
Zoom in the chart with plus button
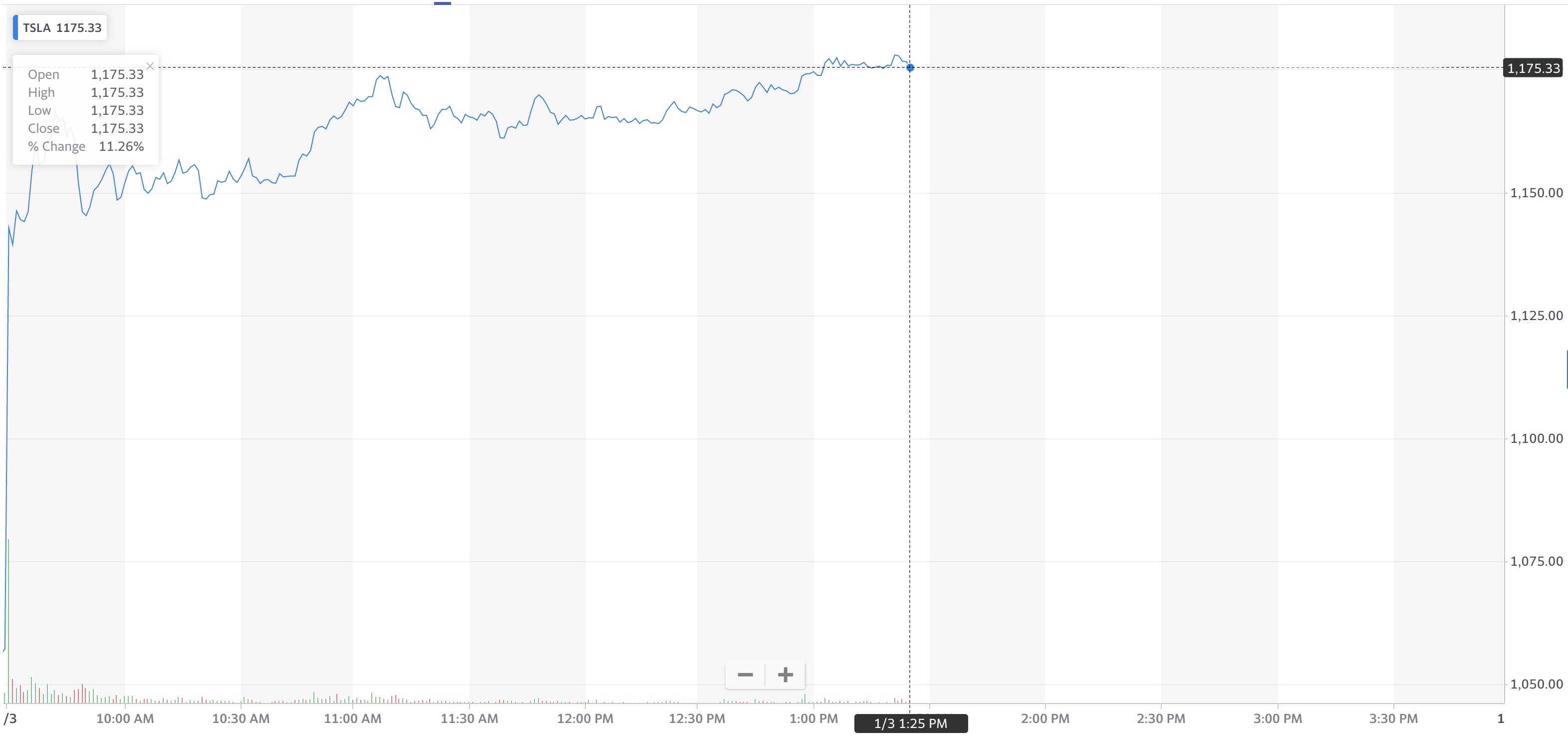tap(785, 675)
